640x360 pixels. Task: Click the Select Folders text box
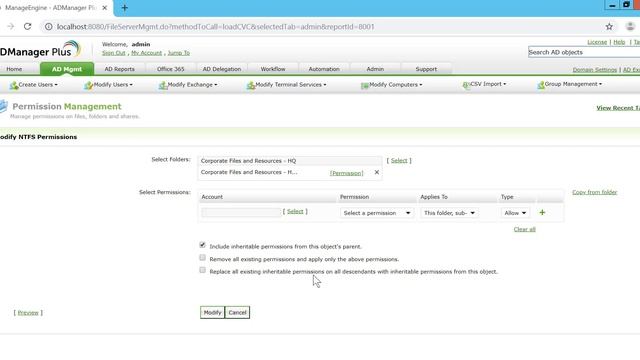point(290,161)
